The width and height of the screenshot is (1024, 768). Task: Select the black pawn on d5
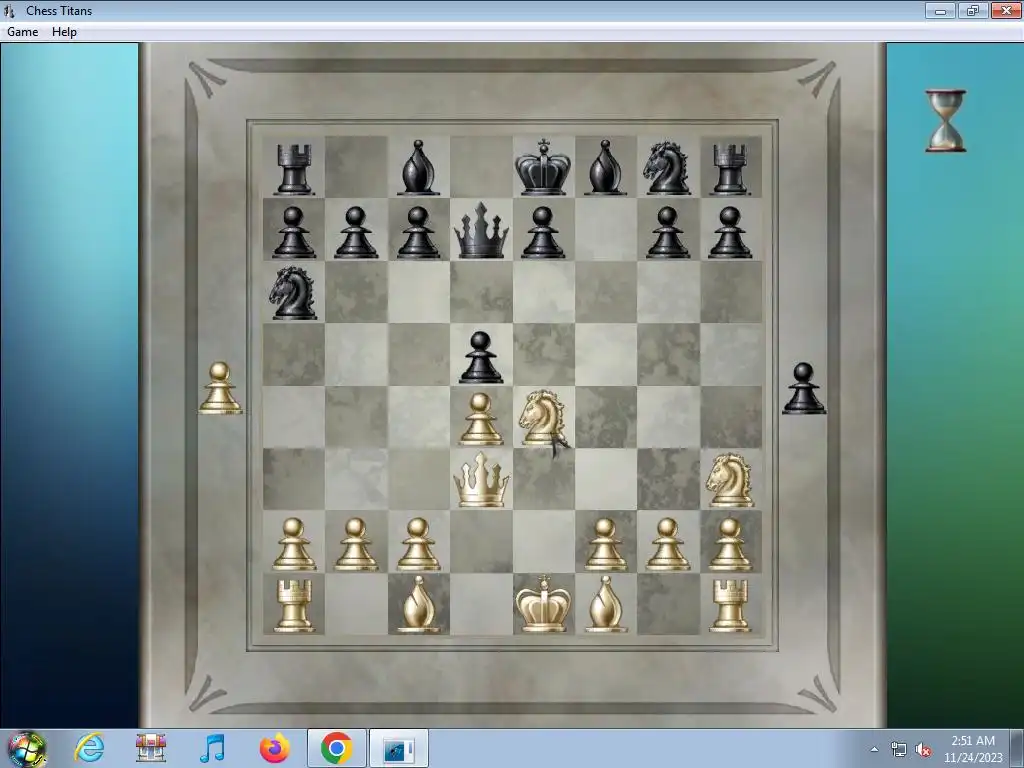tap(481, 357)
